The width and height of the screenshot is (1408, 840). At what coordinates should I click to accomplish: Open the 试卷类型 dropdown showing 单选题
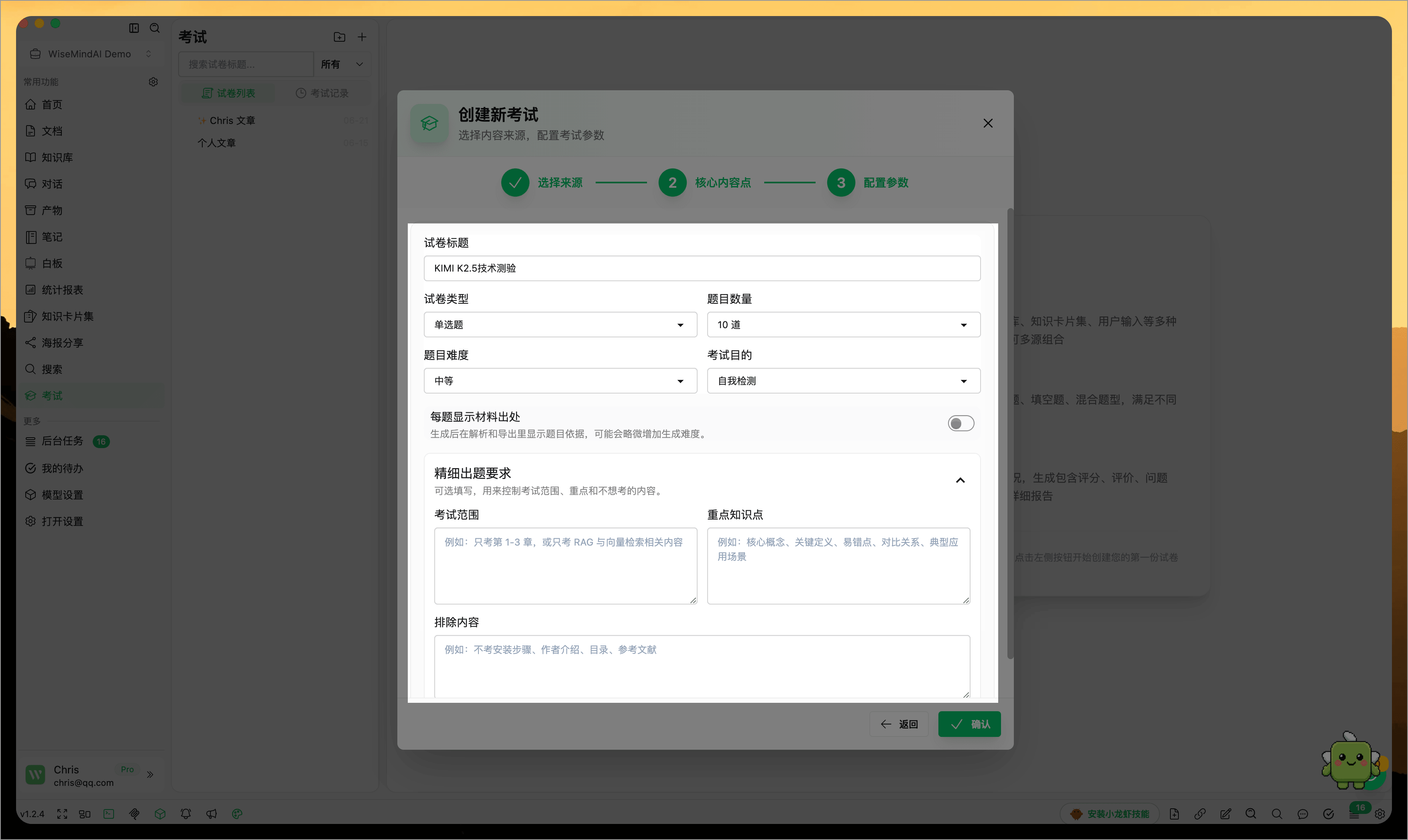coord(560,325)
